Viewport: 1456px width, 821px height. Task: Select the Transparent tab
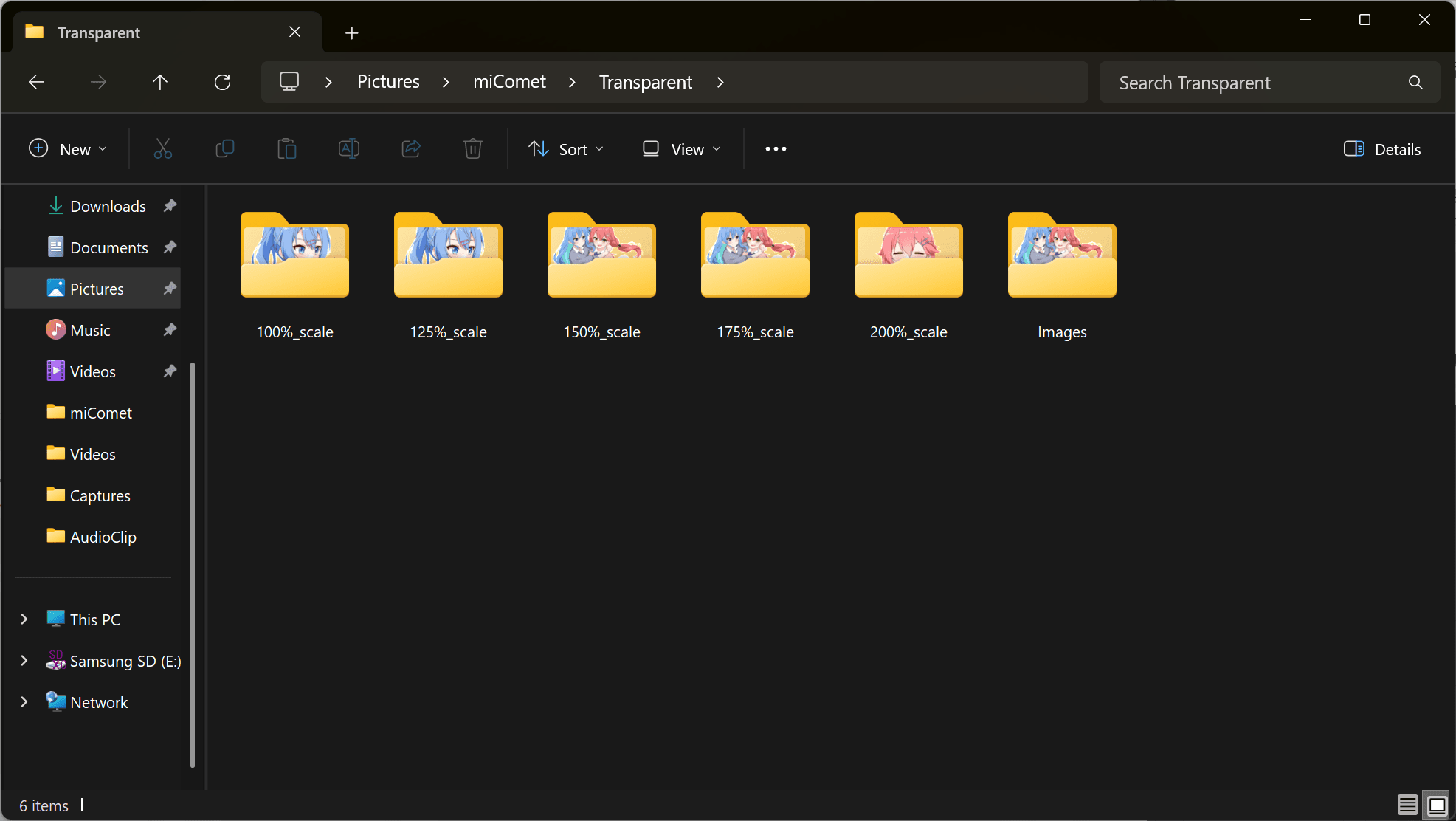(x=168, y=32)
